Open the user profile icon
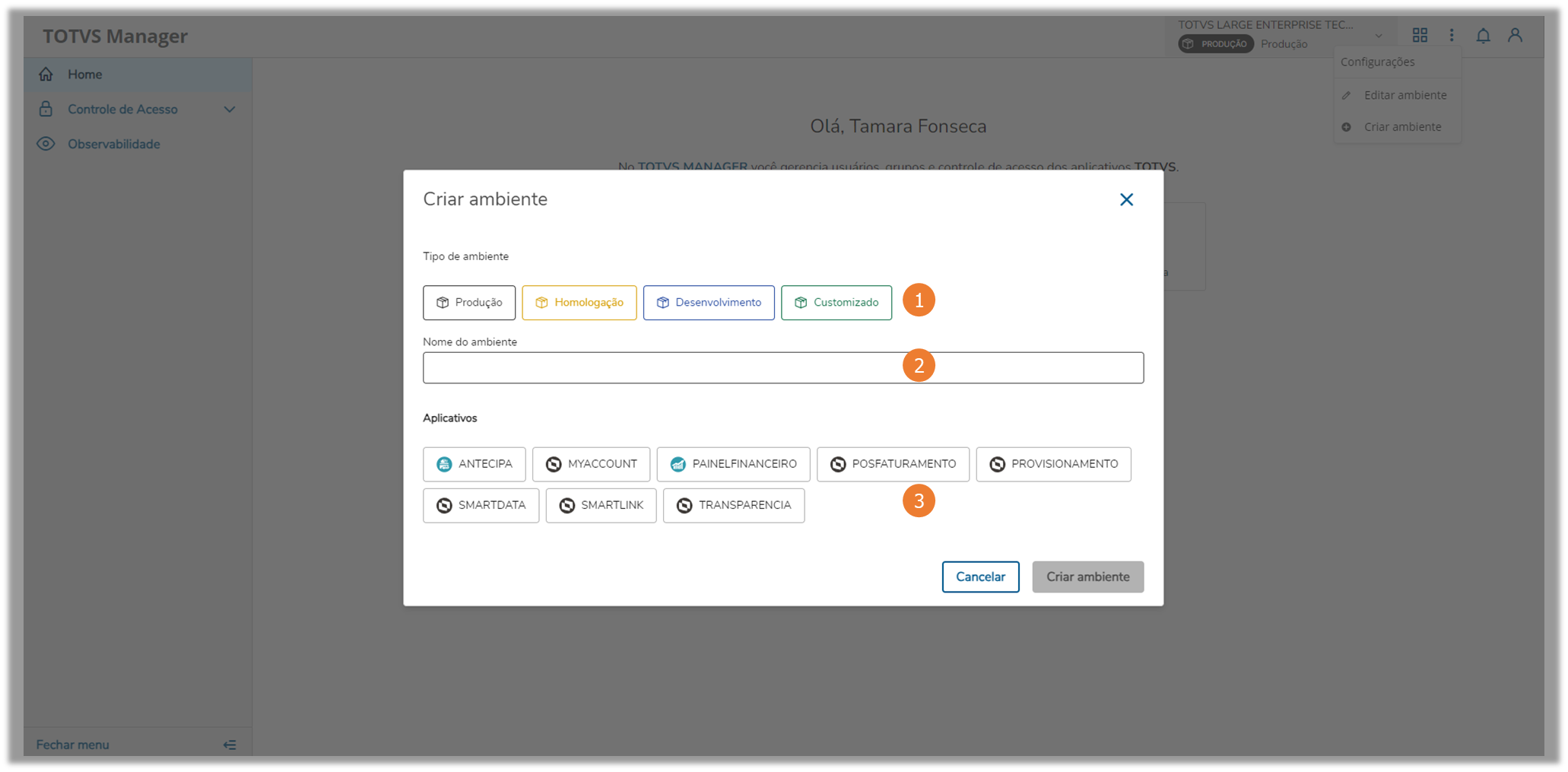The height and width of the screenshot is (772, 1568). tap(1515, 36)
